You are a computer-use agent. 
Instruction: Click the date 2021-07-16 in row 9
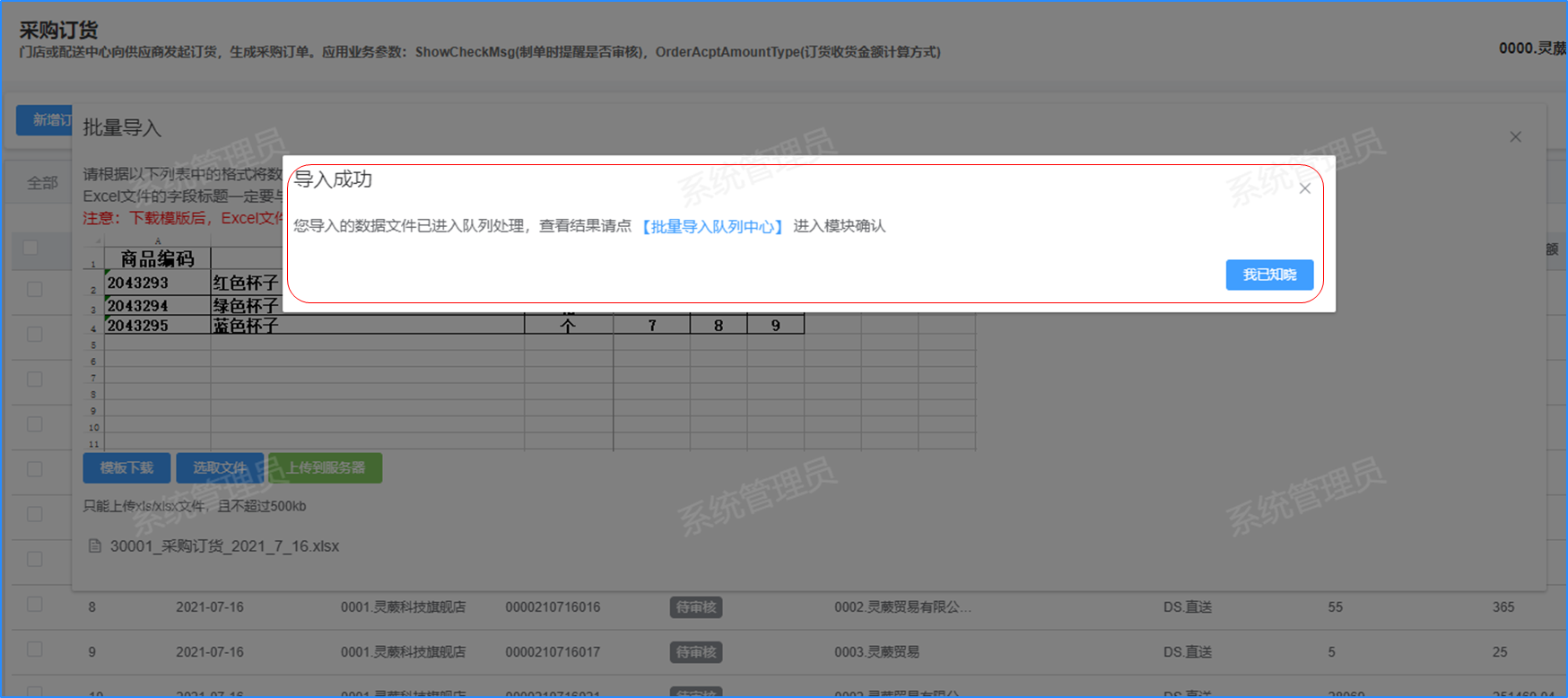click(210, 652)
